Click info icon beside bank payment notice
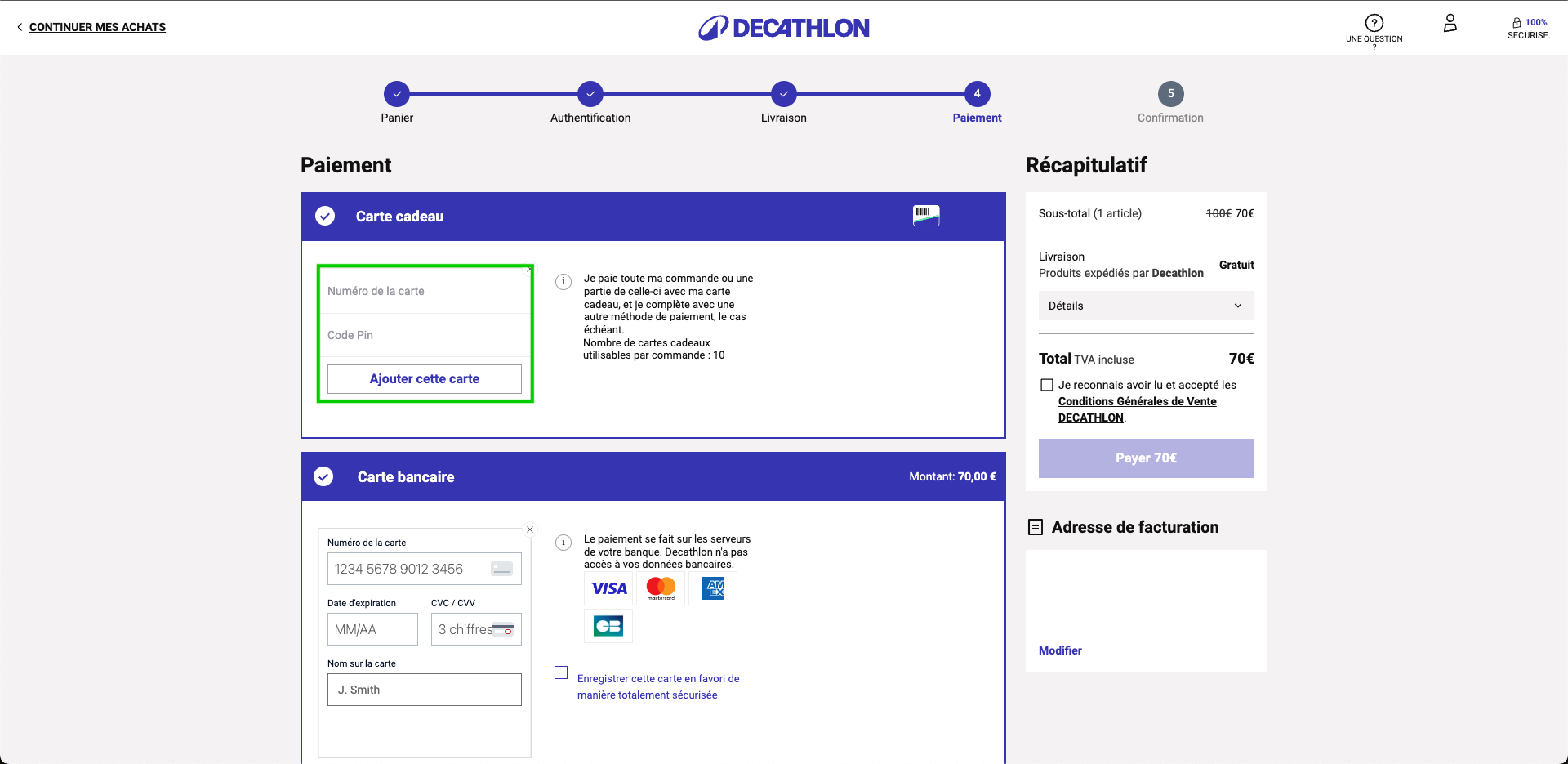The height and width of the screenshot is (764, 1568). pos(563,543)
